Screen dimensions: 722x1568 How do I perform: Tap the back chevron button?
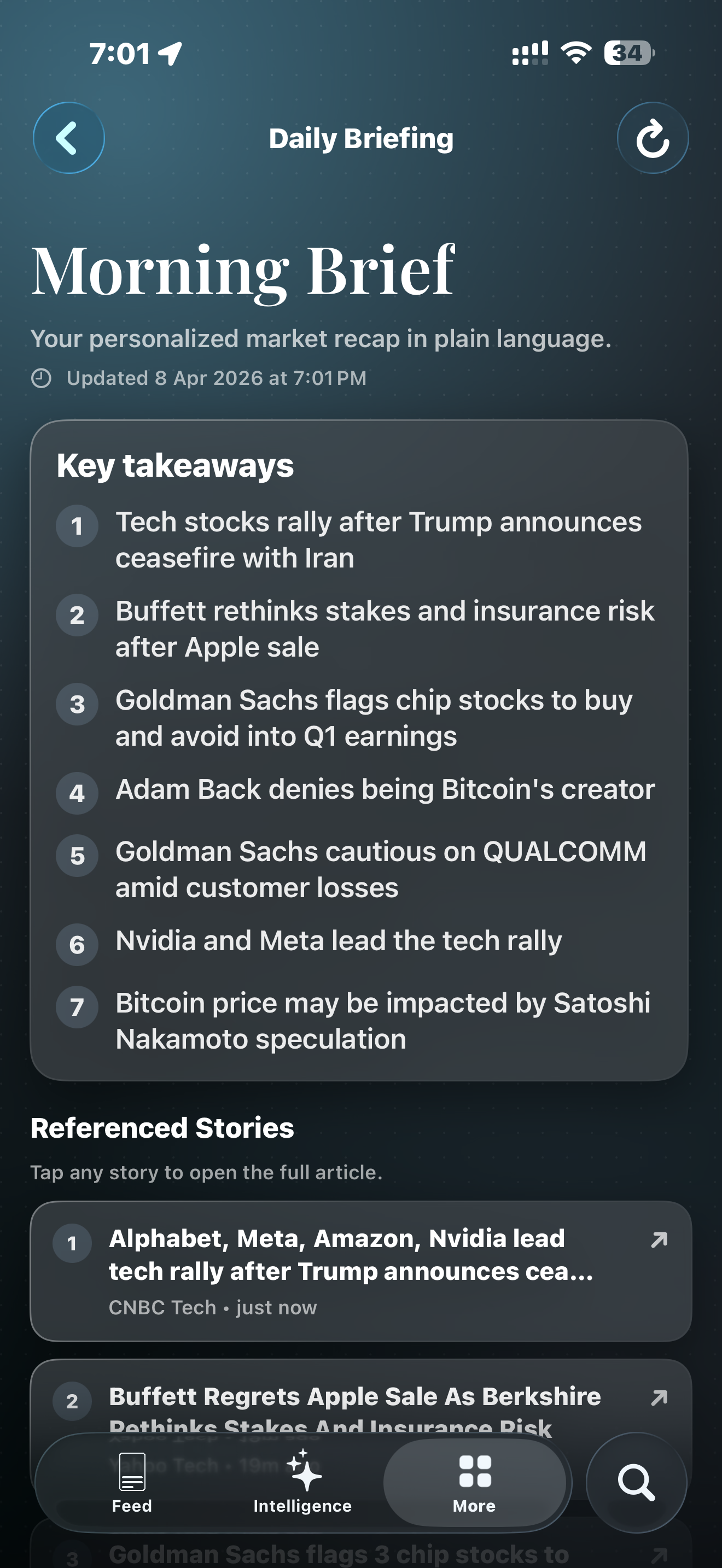point(68,138)
